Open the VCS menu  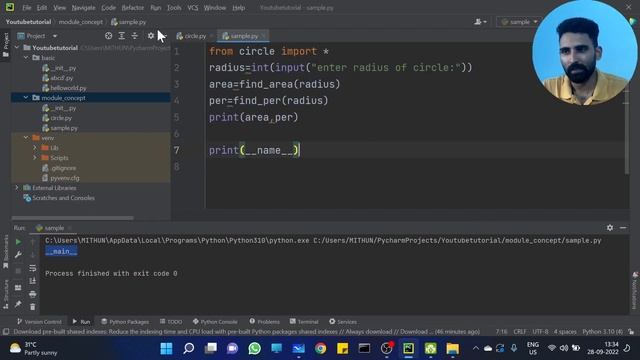(193, 8)
